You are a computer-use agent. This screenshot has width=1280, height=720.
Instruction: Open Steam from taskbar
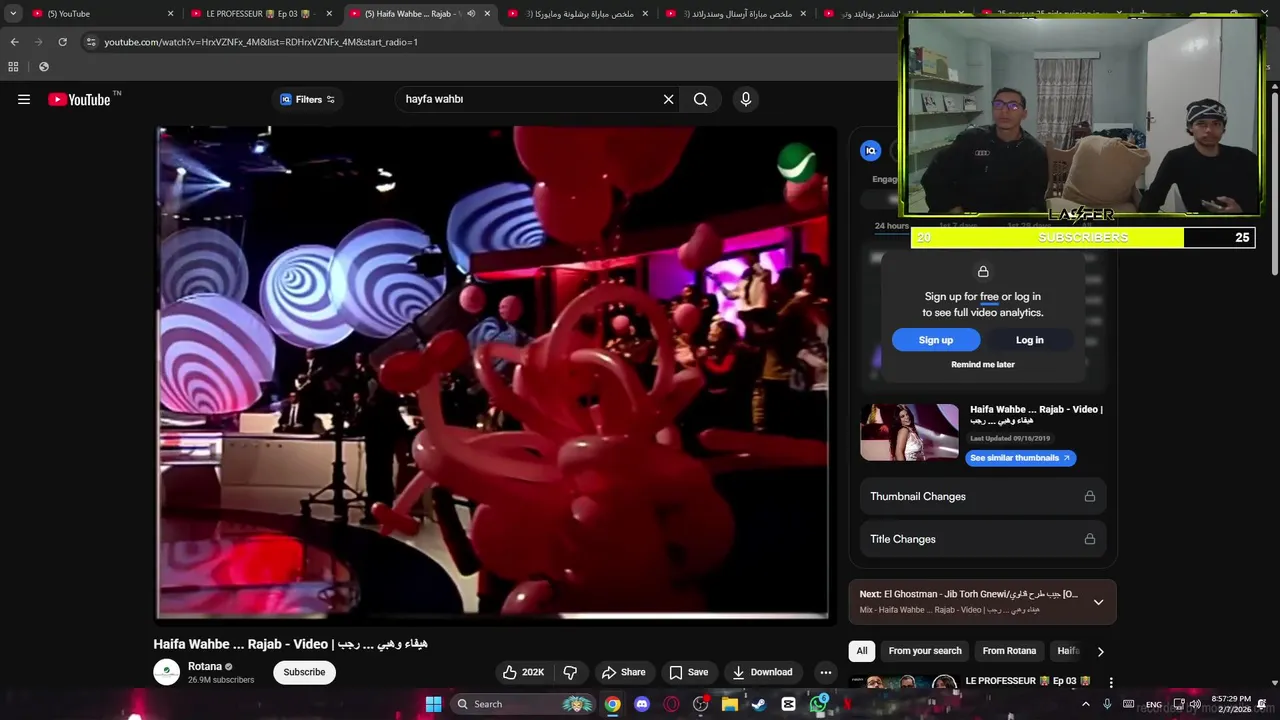pyautogui.click(x=759, y=704)
